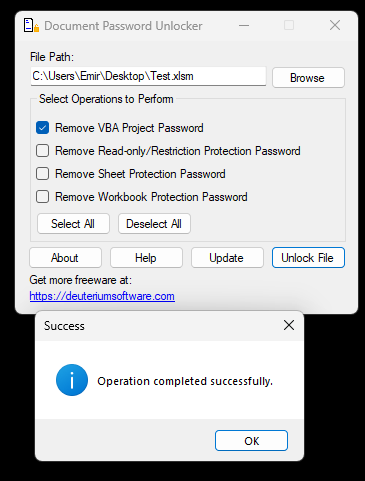This screenshot has height=481, width=365.
Task: Browse for a file to unlock
Action: pos(308,78)
